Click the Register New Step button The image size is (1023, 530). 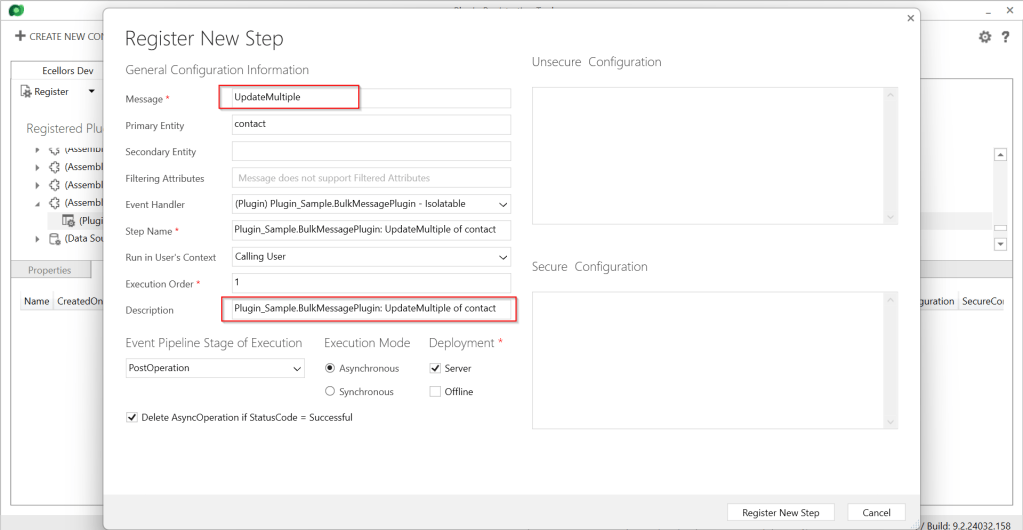[780, 512]
